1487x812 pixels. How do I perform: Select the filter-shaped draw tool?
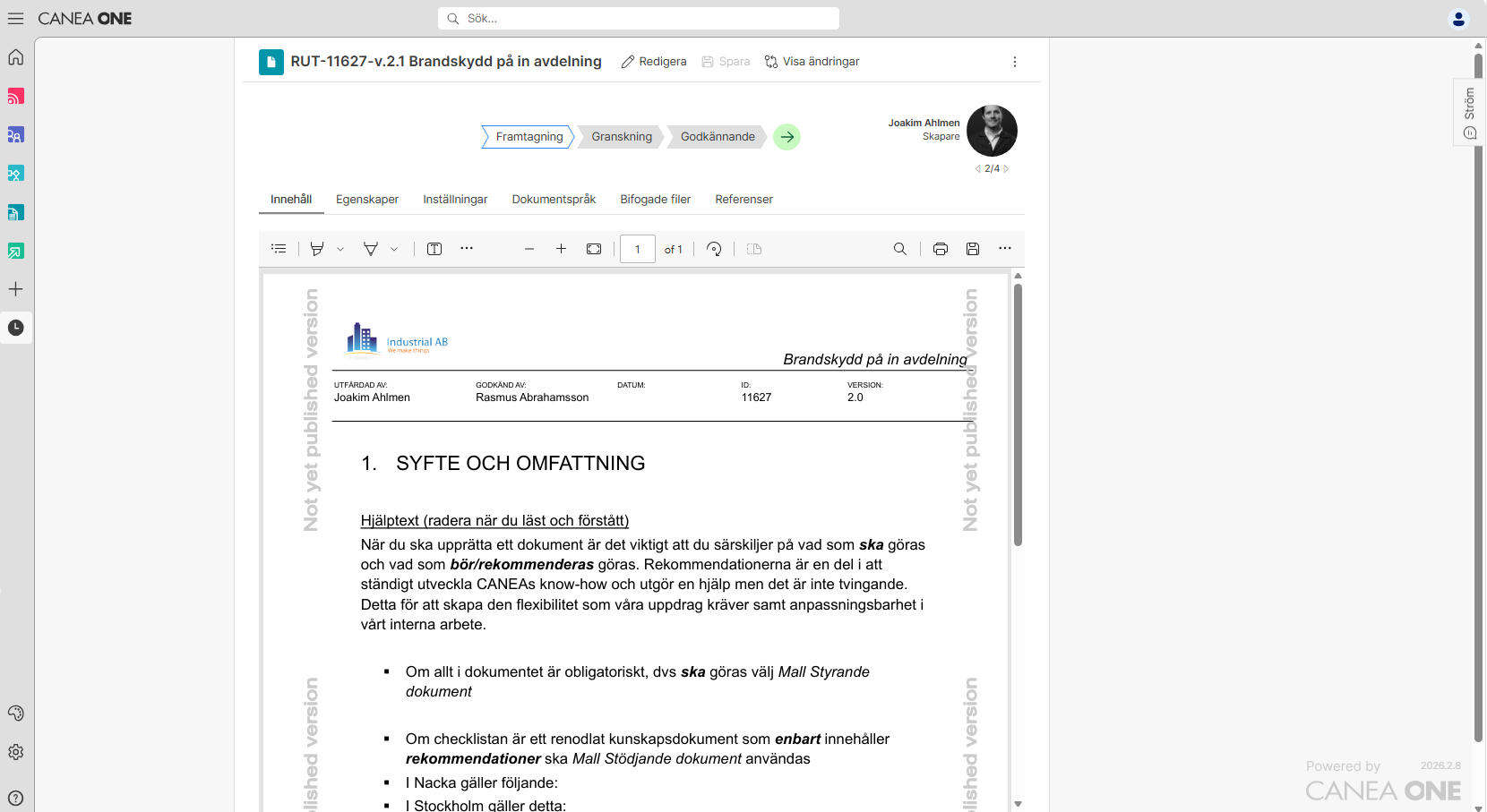coord(370,249)
